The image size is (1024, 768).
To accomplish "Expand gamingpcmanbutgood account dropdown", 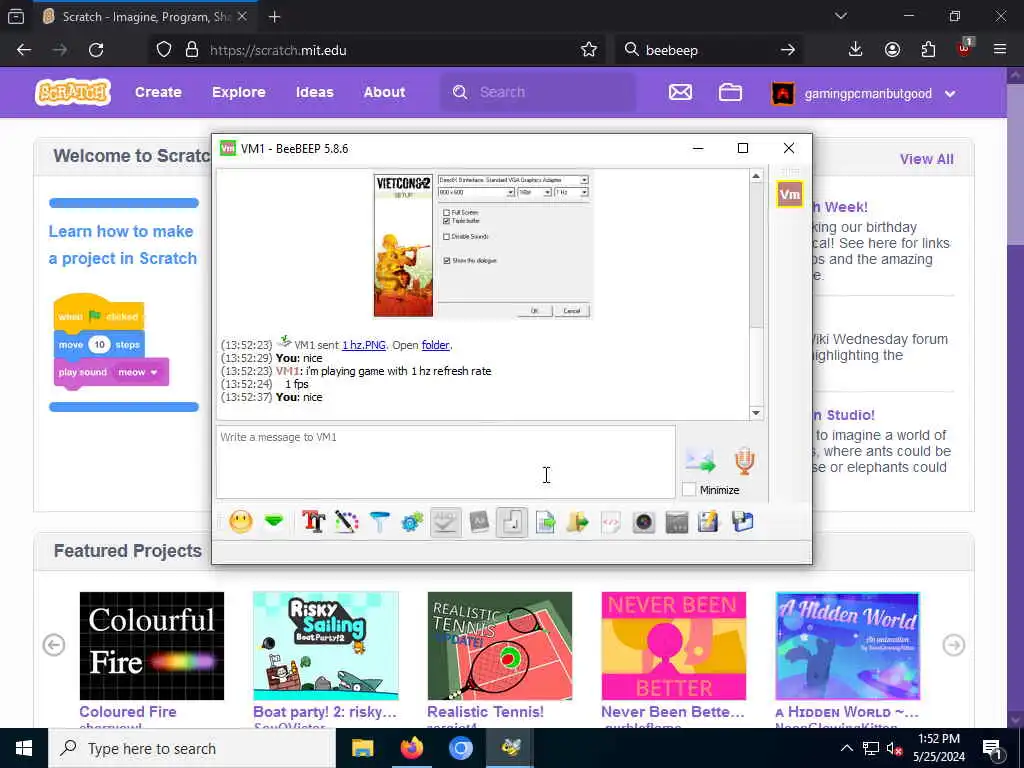I will [x=950, y=94].
